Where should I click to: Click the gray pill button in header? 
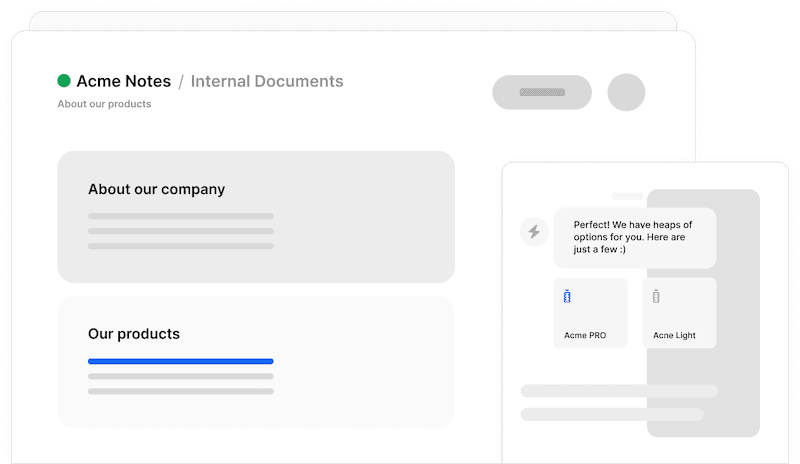(542, 92)
